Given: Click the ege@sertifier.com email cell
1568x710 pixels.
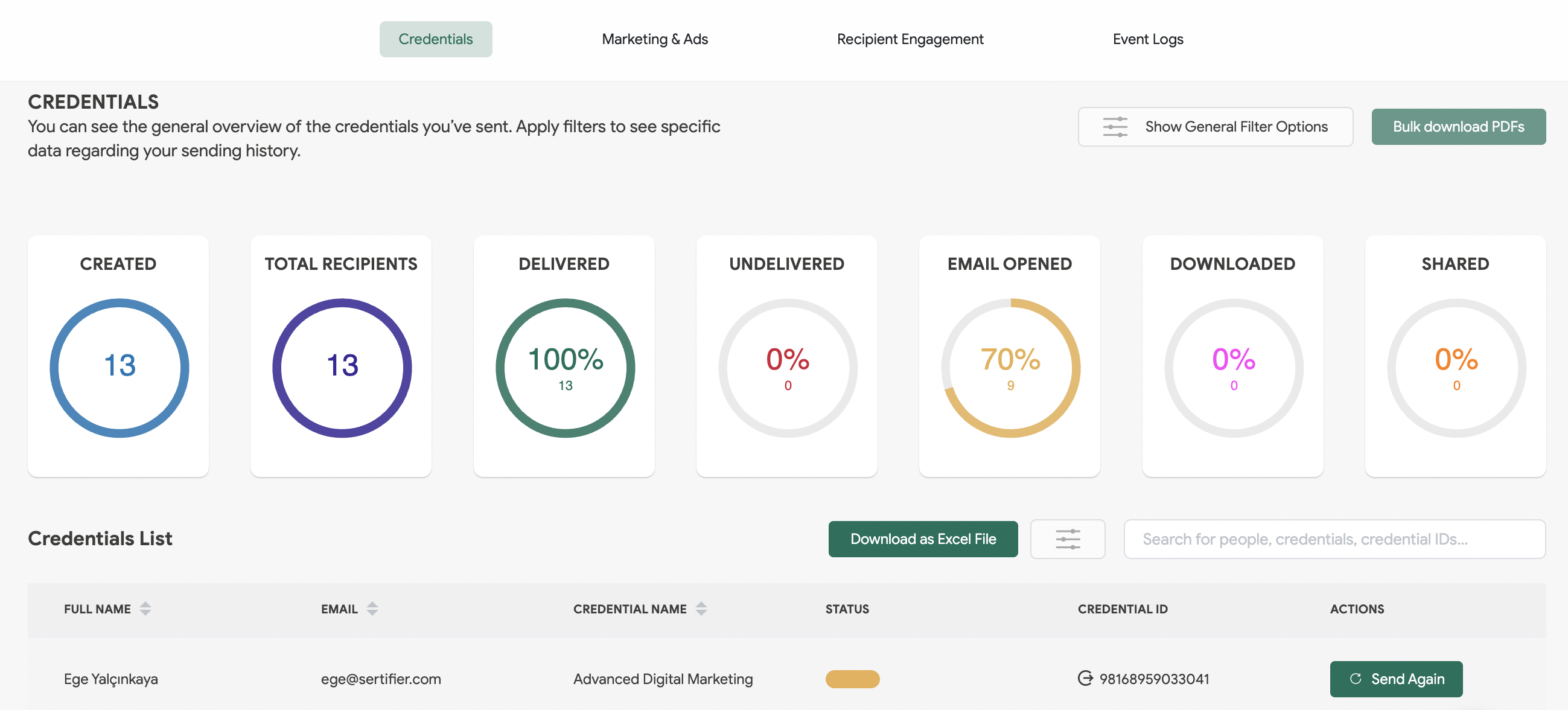Looking at the screenshot, I should (380, 679).
